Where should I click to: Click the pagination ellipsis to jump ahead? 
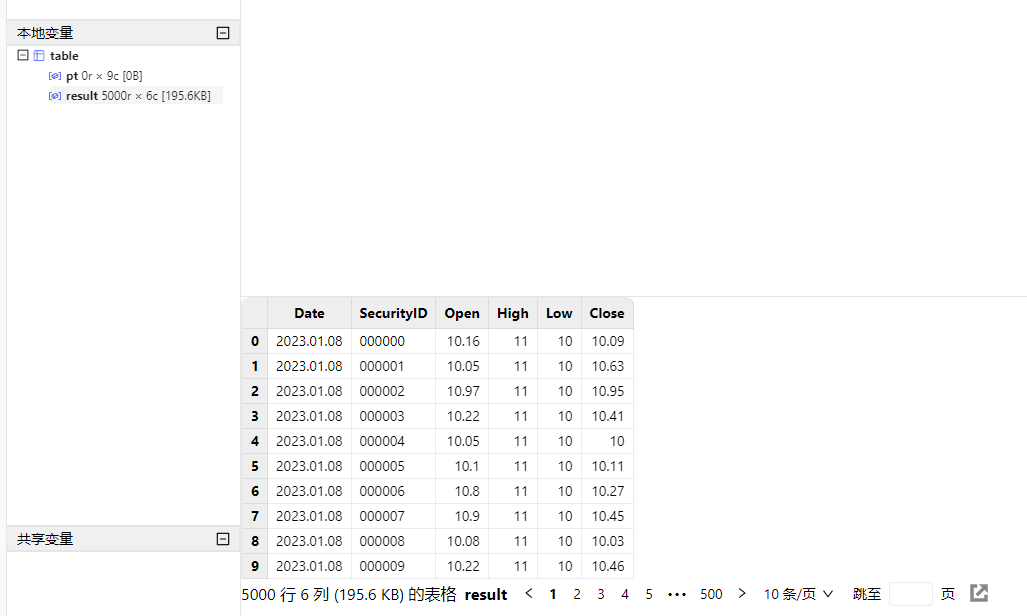click(x=677, y=594)
